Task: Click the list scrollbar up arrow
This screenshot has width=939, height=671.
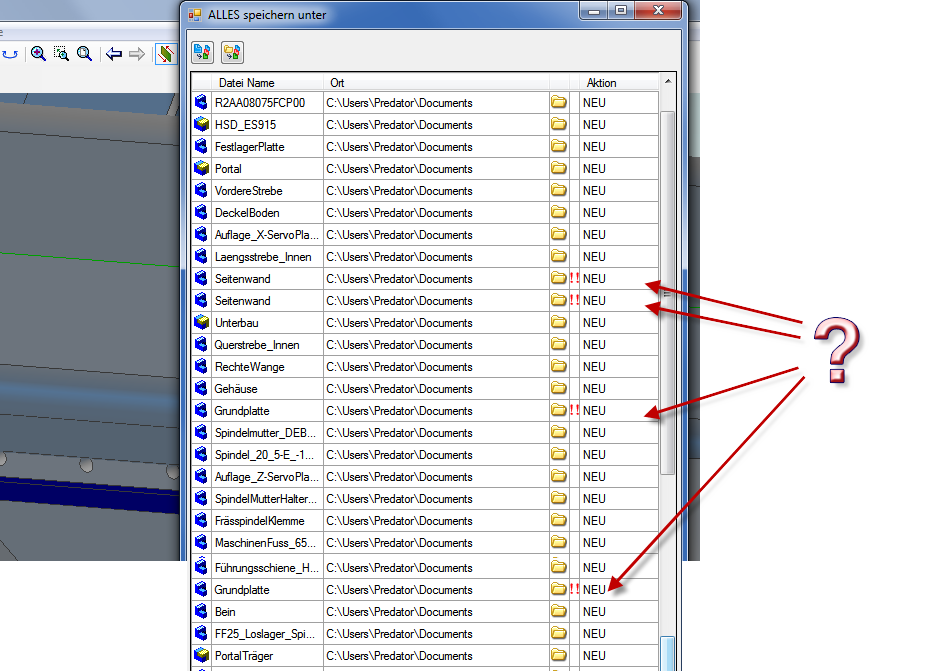Action: coord(668,81)
